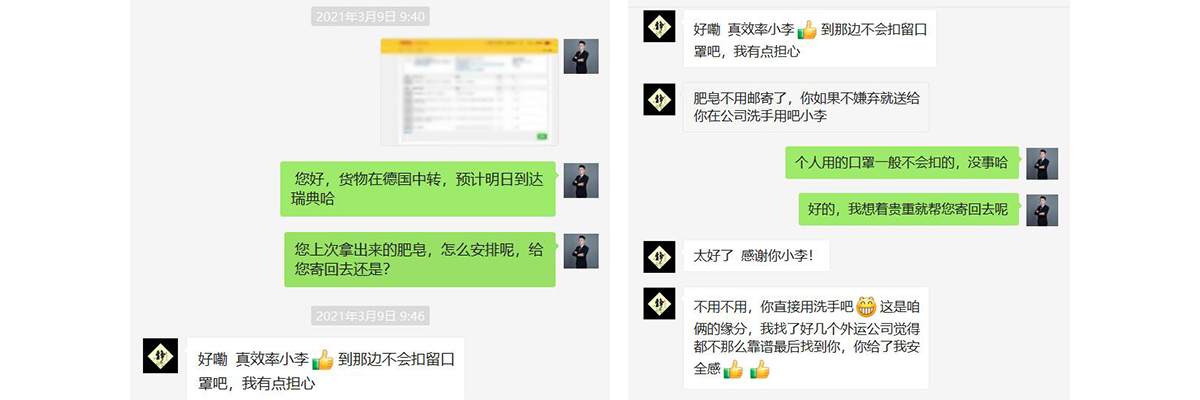Viewport: 1200px width, 400px height.
Task: Click sender avatar beside the shared screenshot image
Action: 581,56
